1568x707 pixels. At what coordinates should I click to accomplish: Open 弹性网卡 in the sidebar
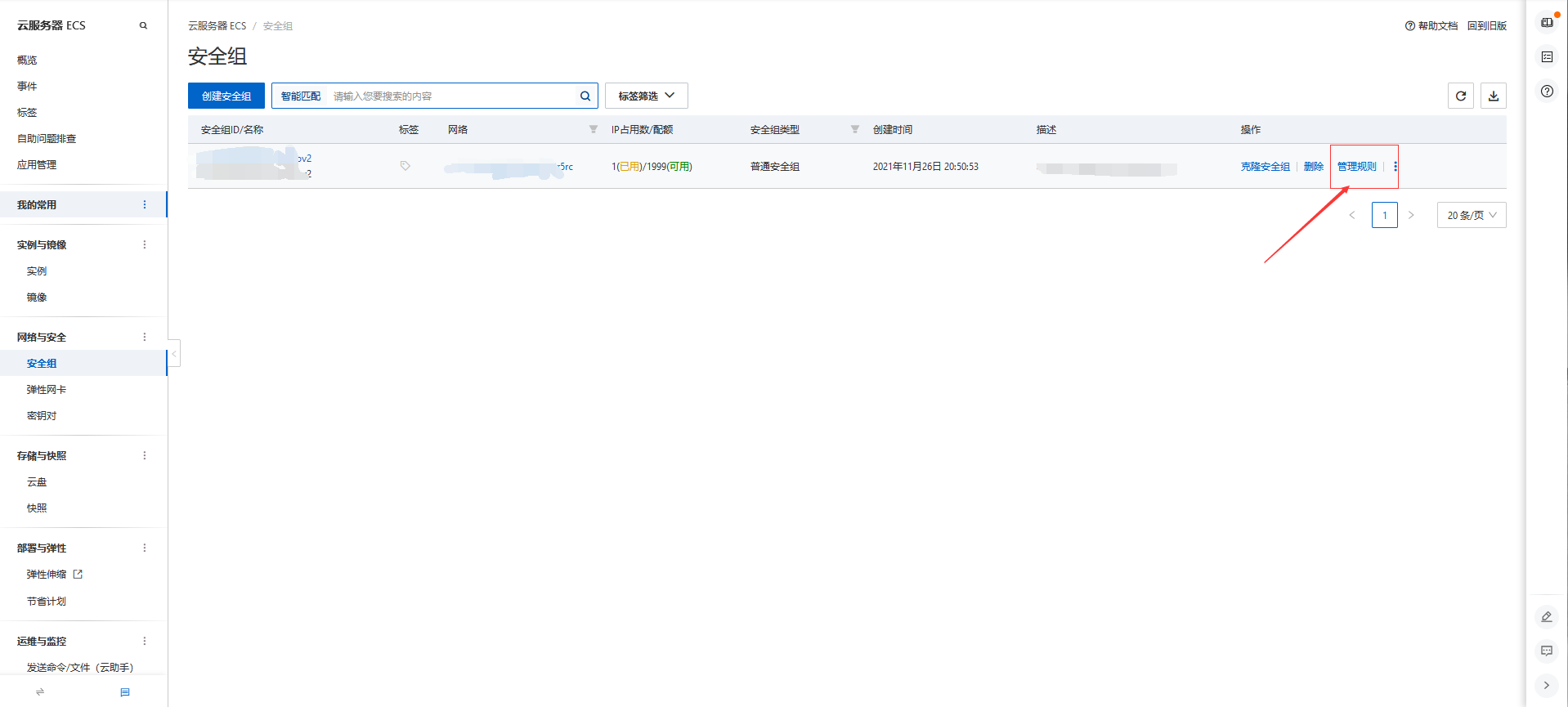coord(47,389)
